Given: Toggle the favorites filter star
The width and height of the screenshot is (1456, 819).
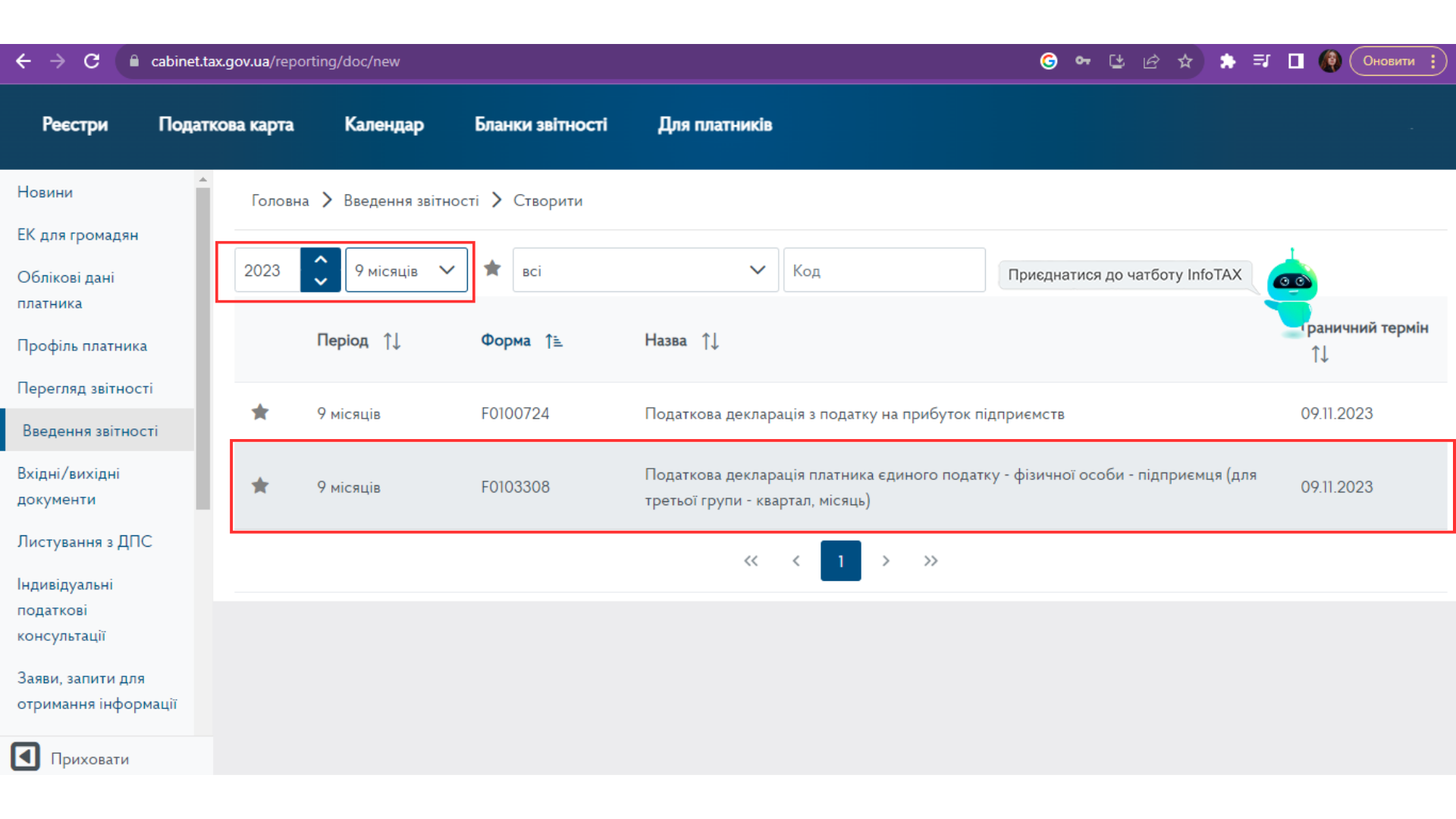Looking at the screenshot, I should tap(492, 268).
